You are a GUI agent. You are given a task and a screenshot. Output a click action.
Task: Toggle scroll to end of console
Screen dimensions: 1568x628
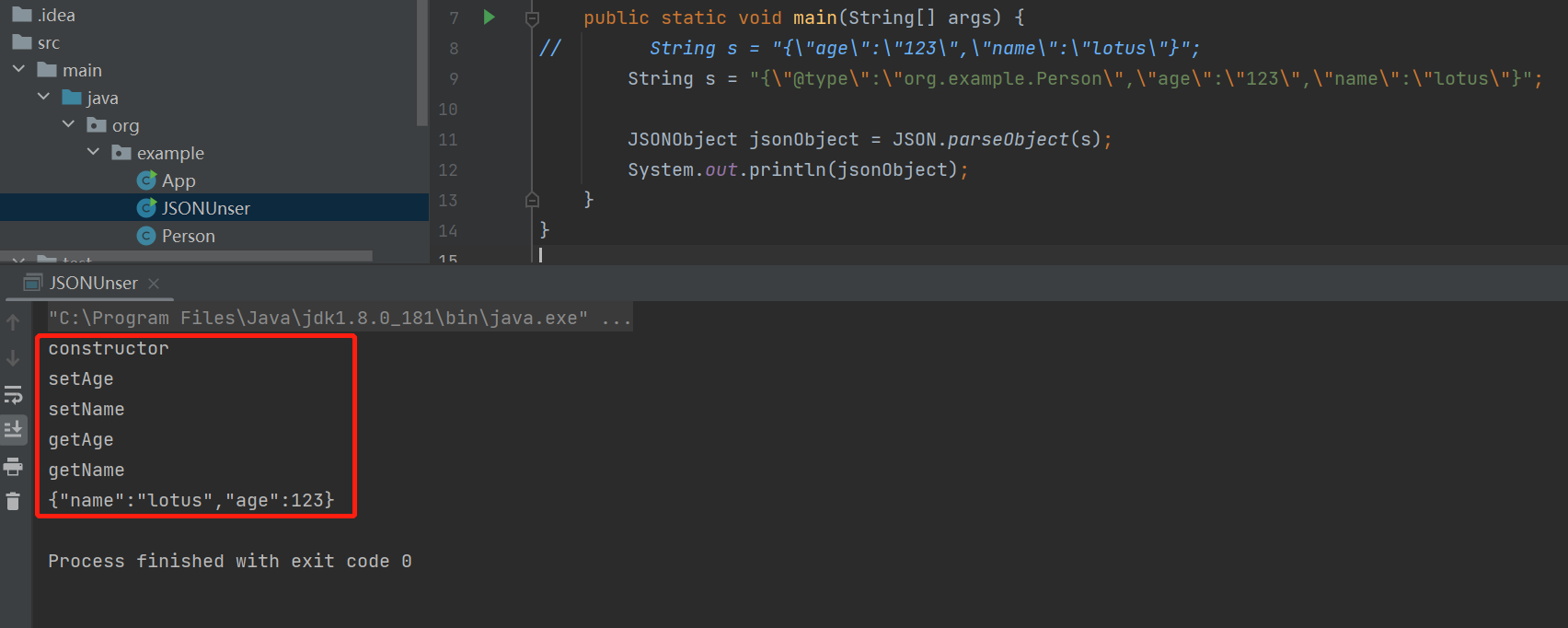point(13,430)
